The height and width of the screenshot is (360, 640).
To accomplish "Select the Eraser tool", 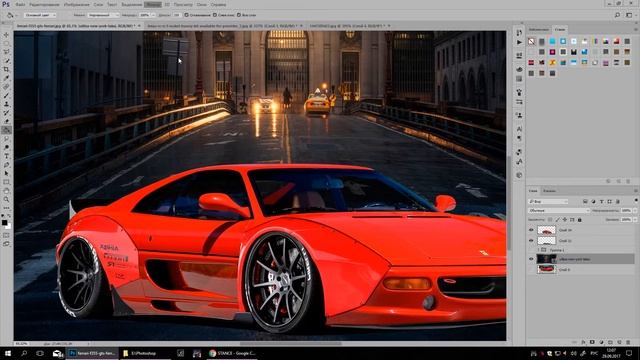I will 6,121.
